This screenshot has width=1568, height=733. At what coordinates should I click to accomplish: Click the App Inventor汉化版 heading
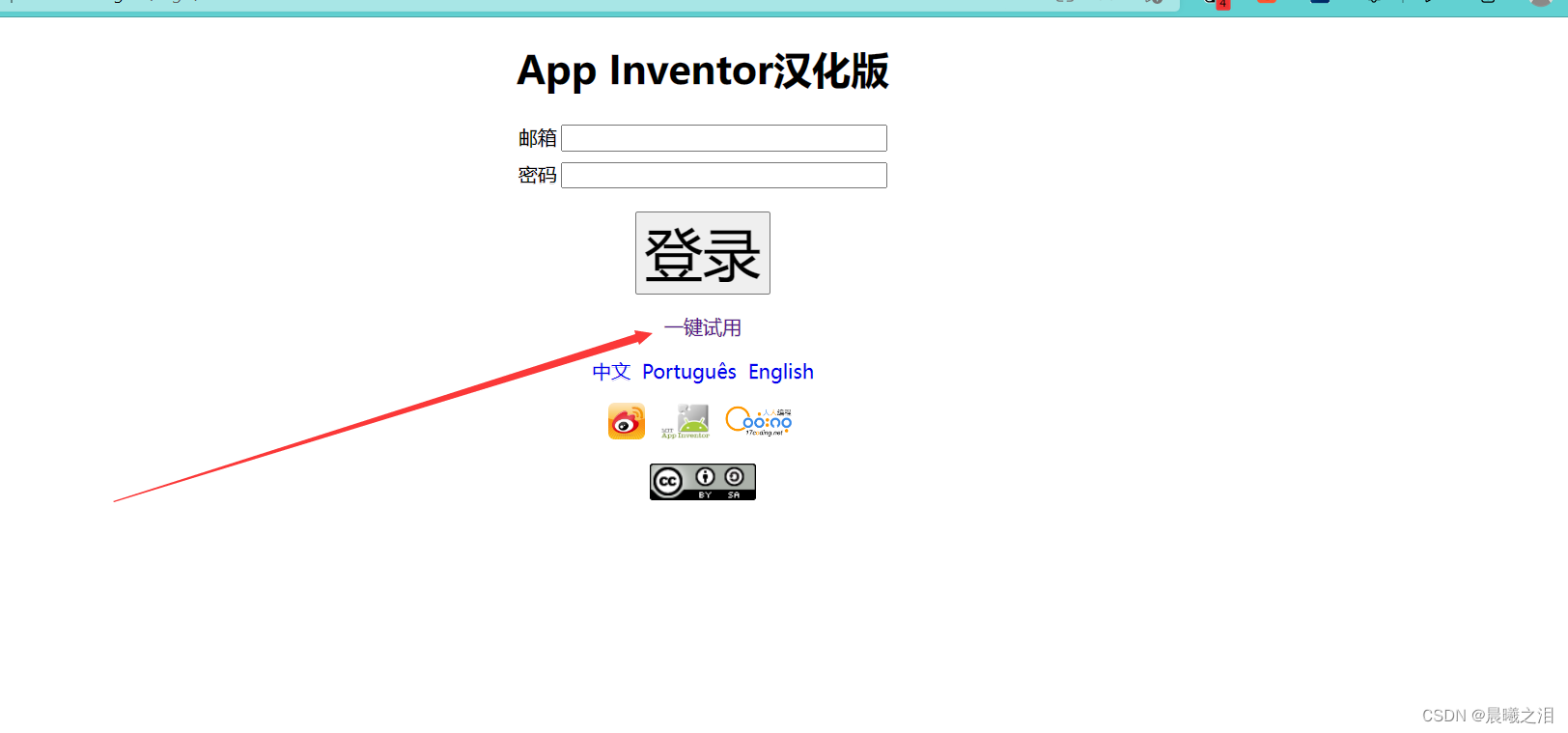pos(703,70)
